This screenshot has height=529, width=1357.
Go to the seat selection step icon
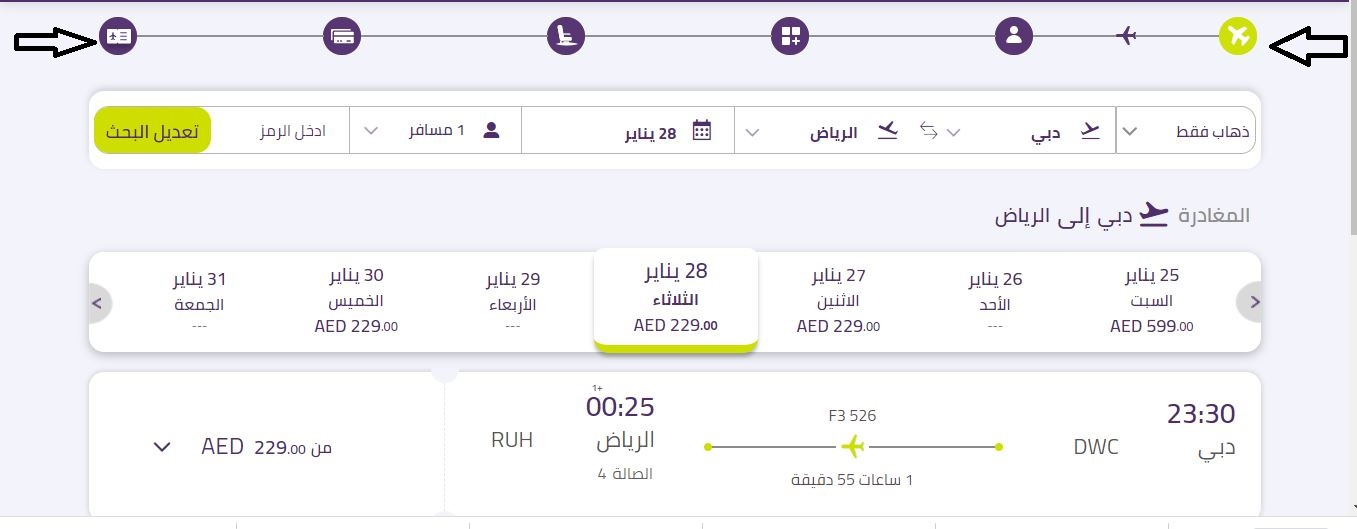(x=565, y=37)
